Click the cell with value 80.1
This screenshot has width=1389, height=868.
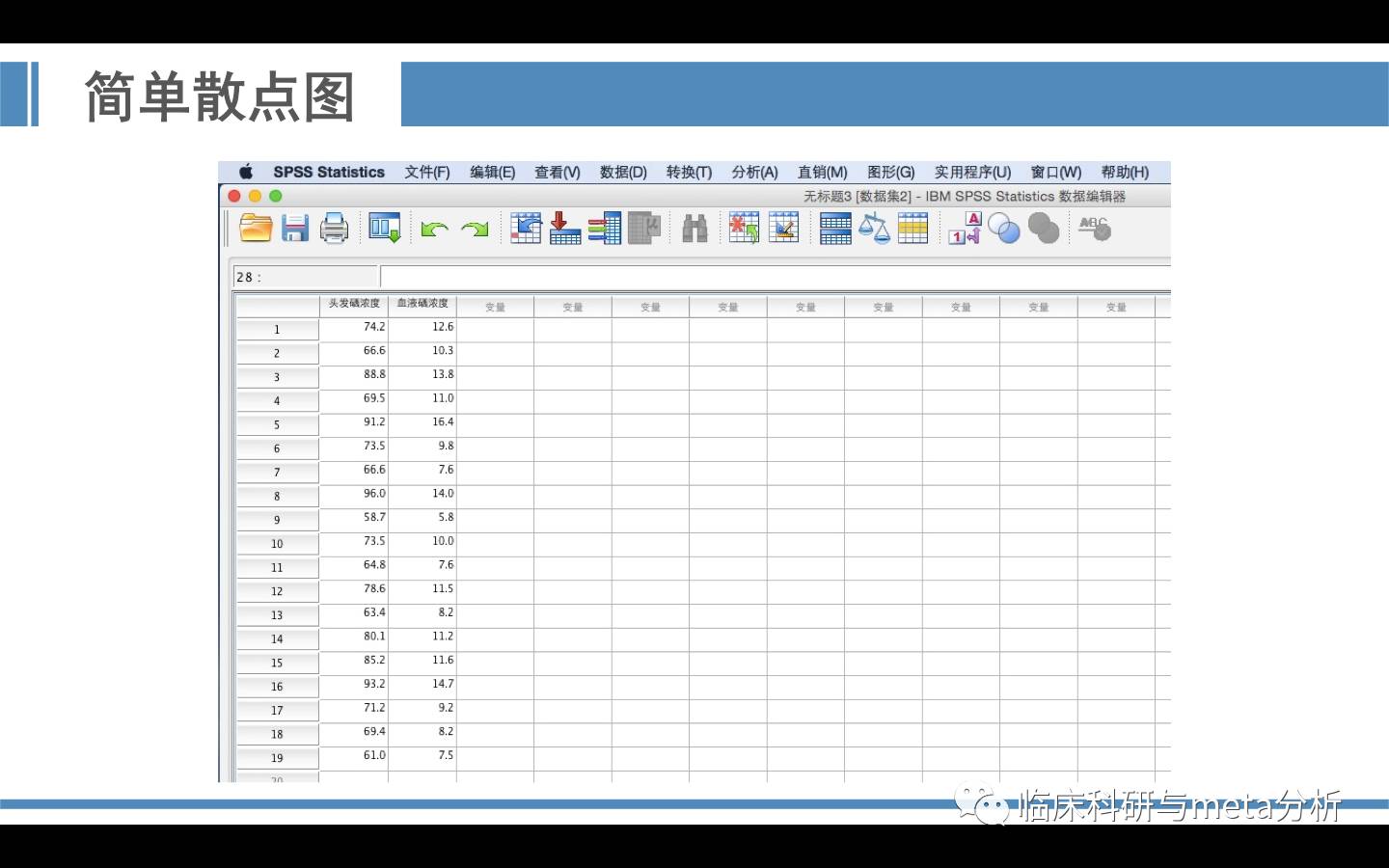coord(354,637)
